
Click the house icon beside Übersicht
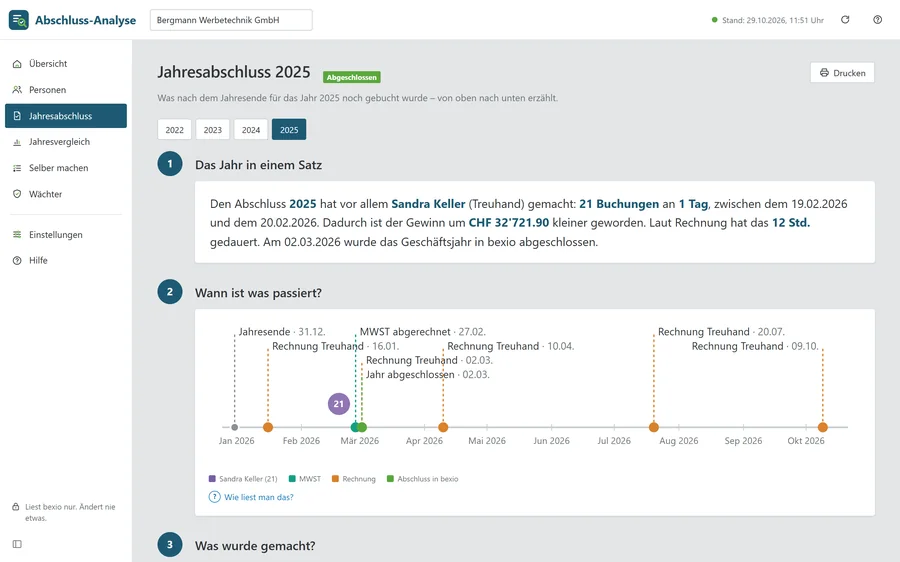pyautogui.click(x=17, y=64)
